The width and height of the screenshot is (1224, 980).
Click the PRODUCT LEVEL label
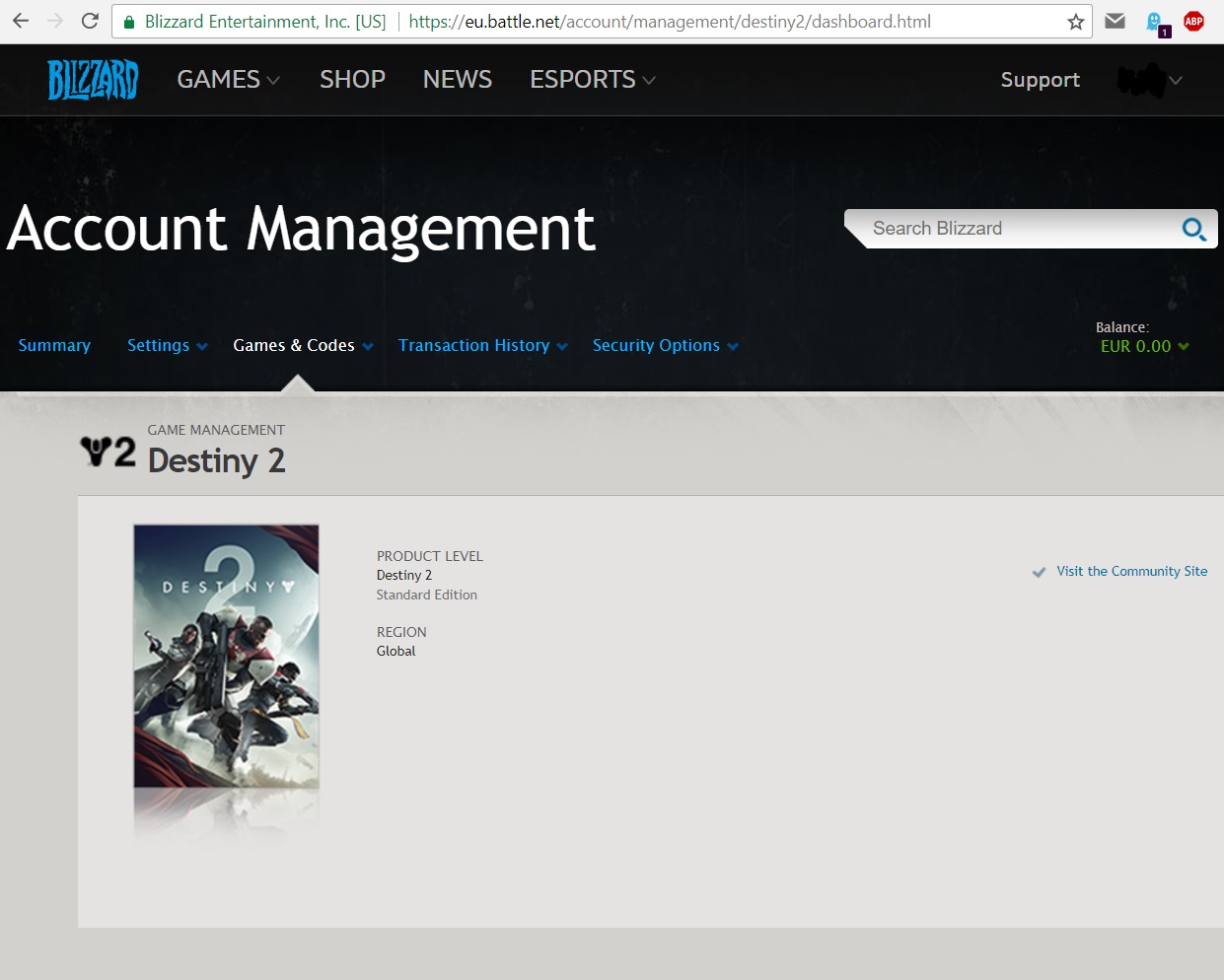[x=429, y=556]
